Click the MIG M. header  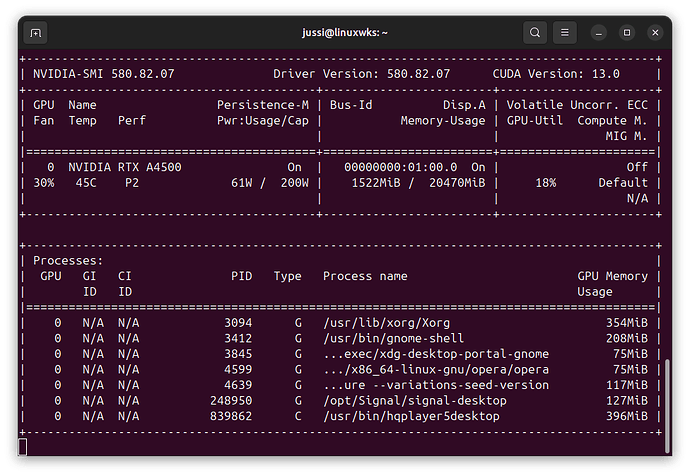coord(626,136)
